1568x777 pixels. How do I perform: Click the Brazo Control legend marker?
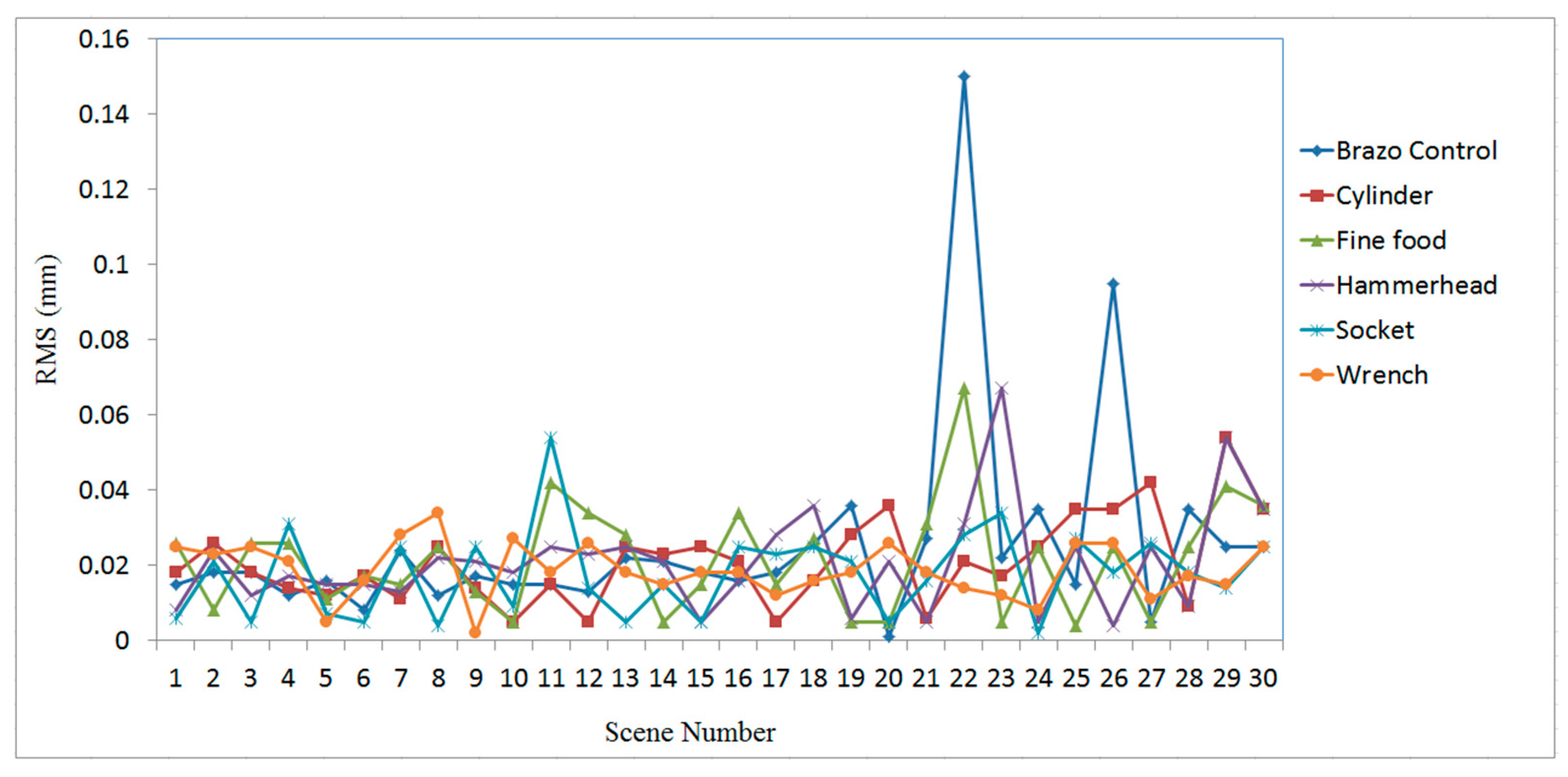pyautogui.click(x=1317, y=151)
